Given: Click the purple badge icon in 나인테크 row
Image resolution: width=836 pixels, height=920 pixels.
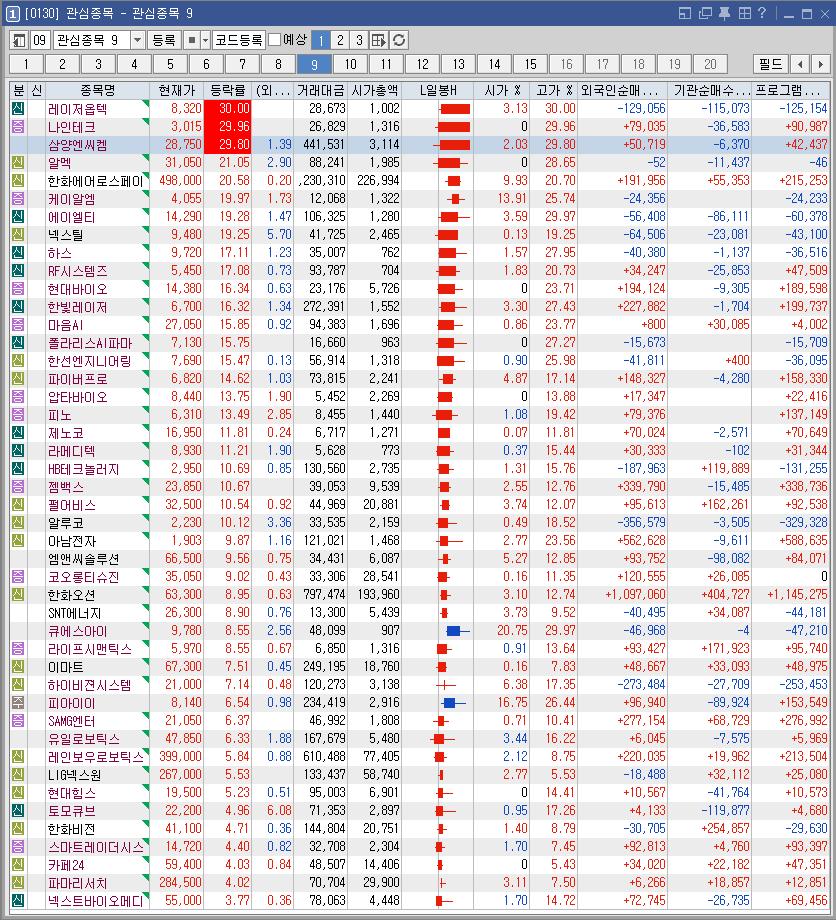Looking at the screenshot, I should (x=18, y=126).
